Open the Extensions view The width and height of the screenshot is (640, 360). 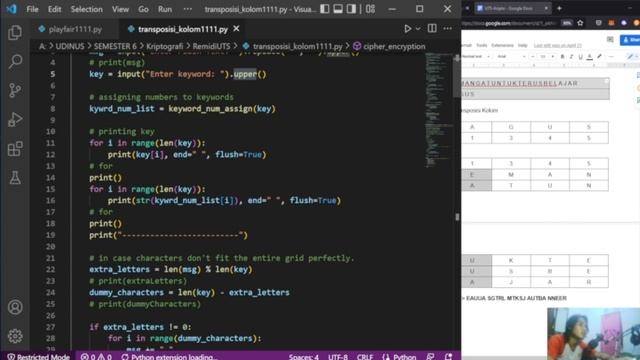pos(15,149)
